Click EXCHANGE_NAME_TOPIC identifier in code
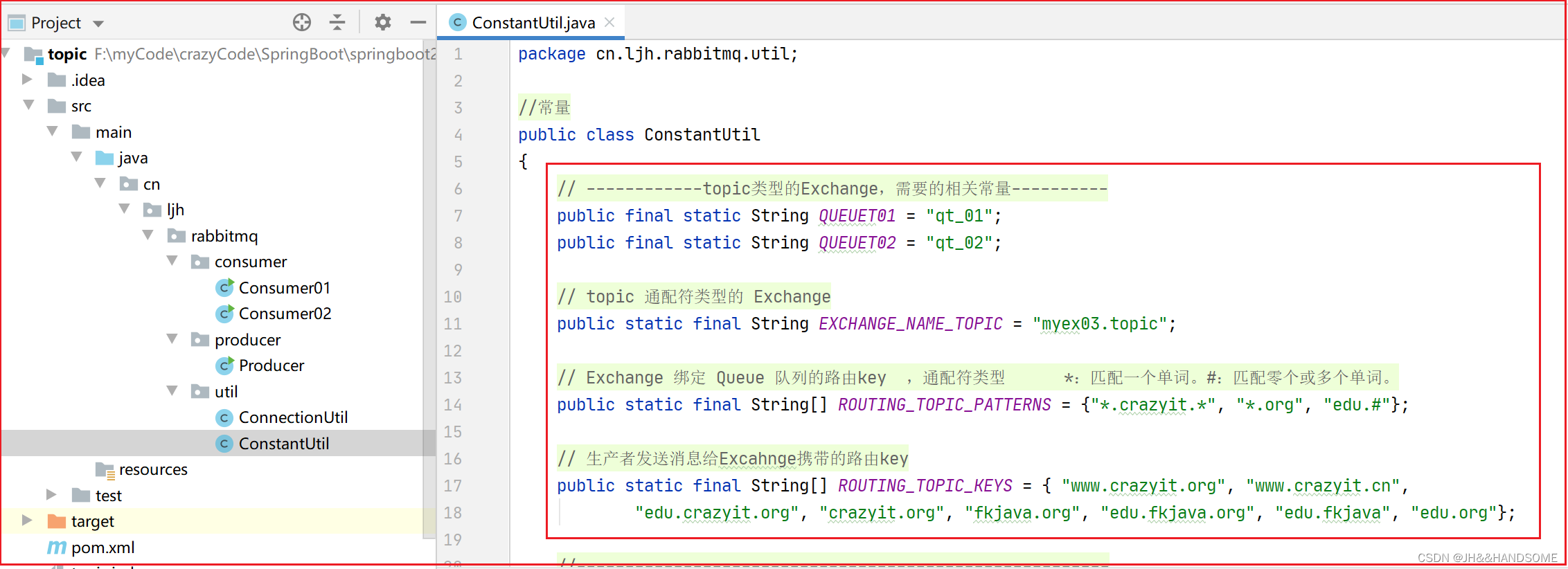The image size is (1568, 569). [911, 324]
